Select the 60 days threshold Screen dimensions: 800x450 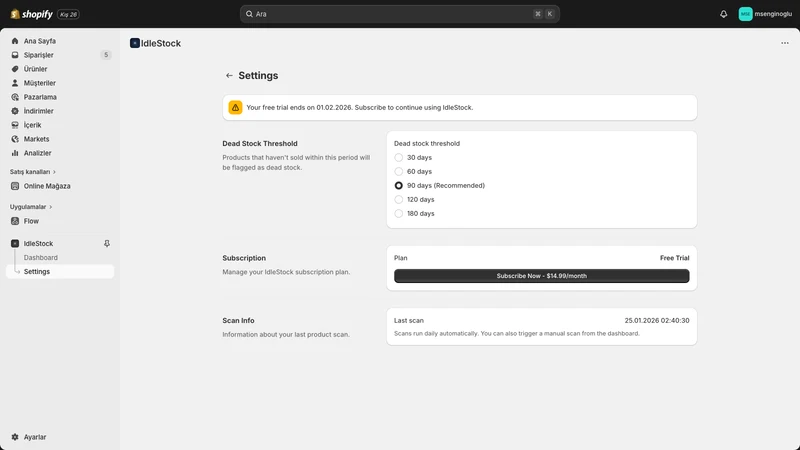pyautogui.click(x=398, y=171)
